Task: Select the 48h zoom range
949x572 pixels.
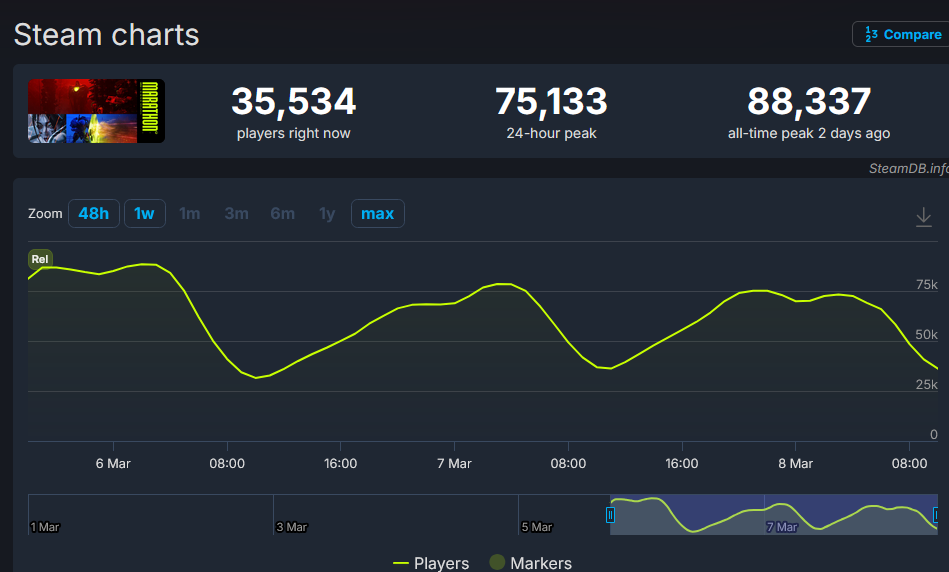Action: pos(94,214)
